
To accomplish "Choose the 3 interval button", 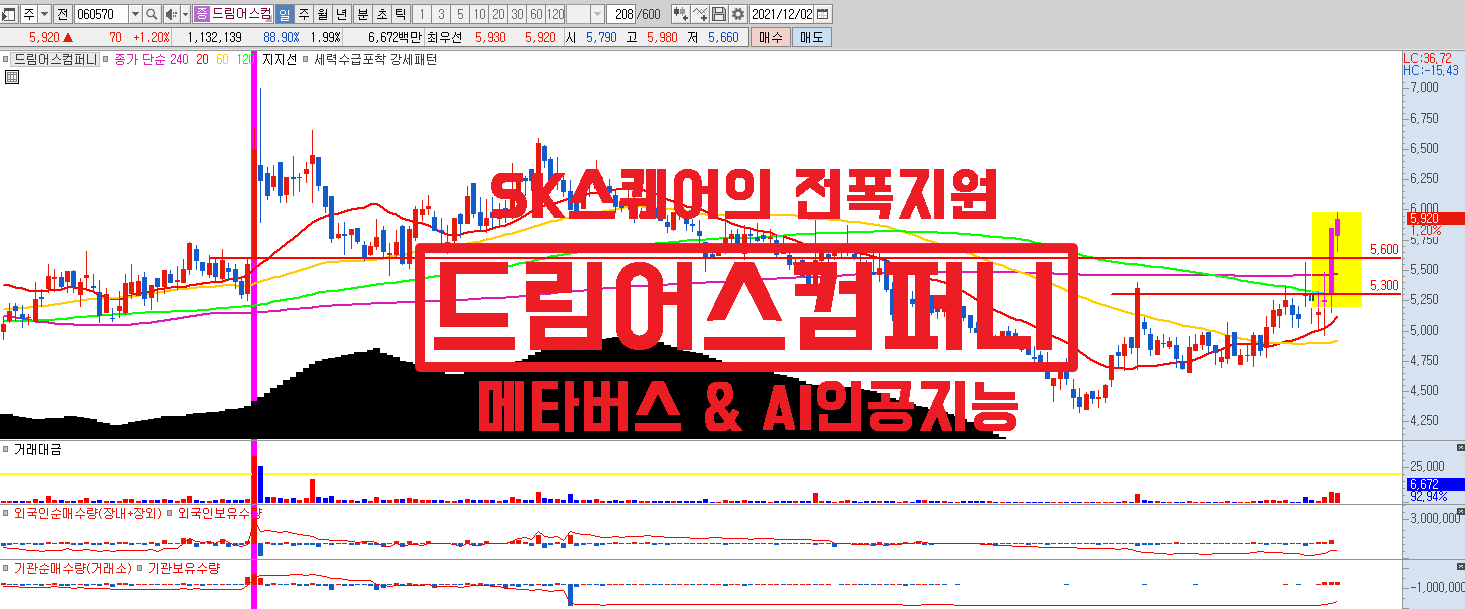I will pos(441,14).
